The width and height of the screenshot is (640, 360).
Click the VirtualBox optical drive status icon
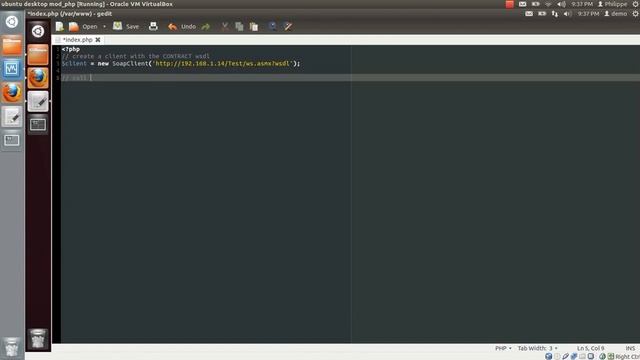(x=557, y=356)
